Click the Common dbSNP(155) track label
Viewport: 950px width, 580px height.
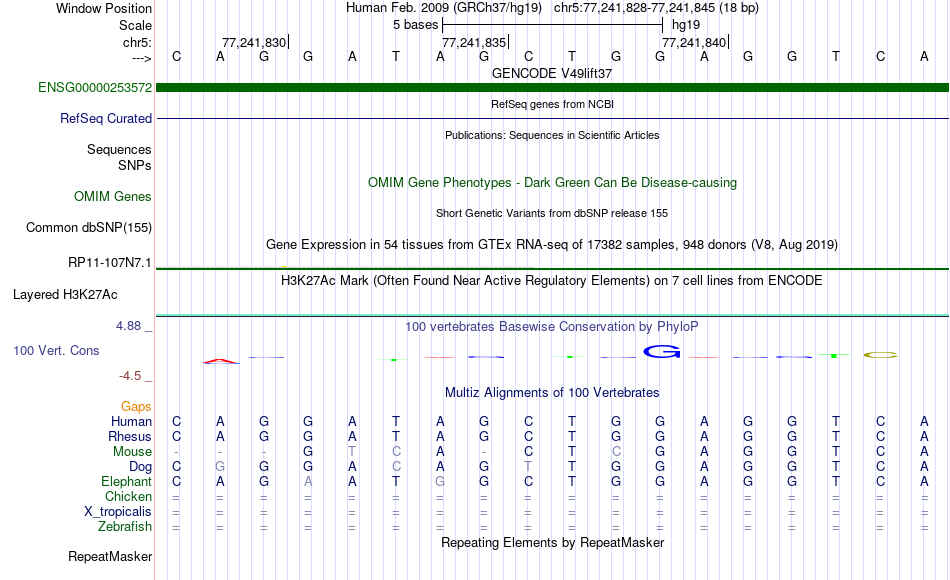click(x=89, y=227)
